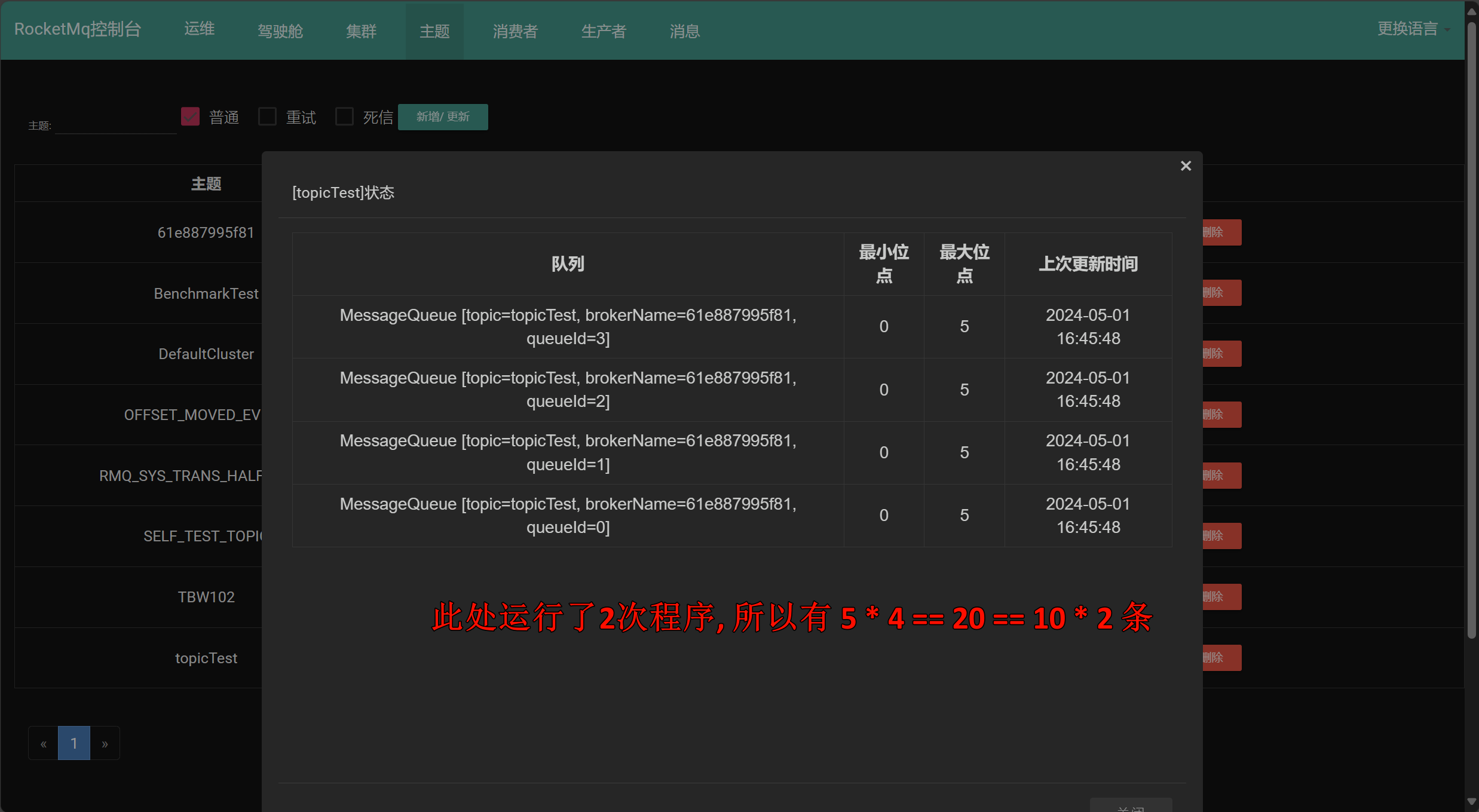The height and width of the screenshot is (812, 1479).
Task: Switch to the 消费者 tab
Action: pos(515,30)
